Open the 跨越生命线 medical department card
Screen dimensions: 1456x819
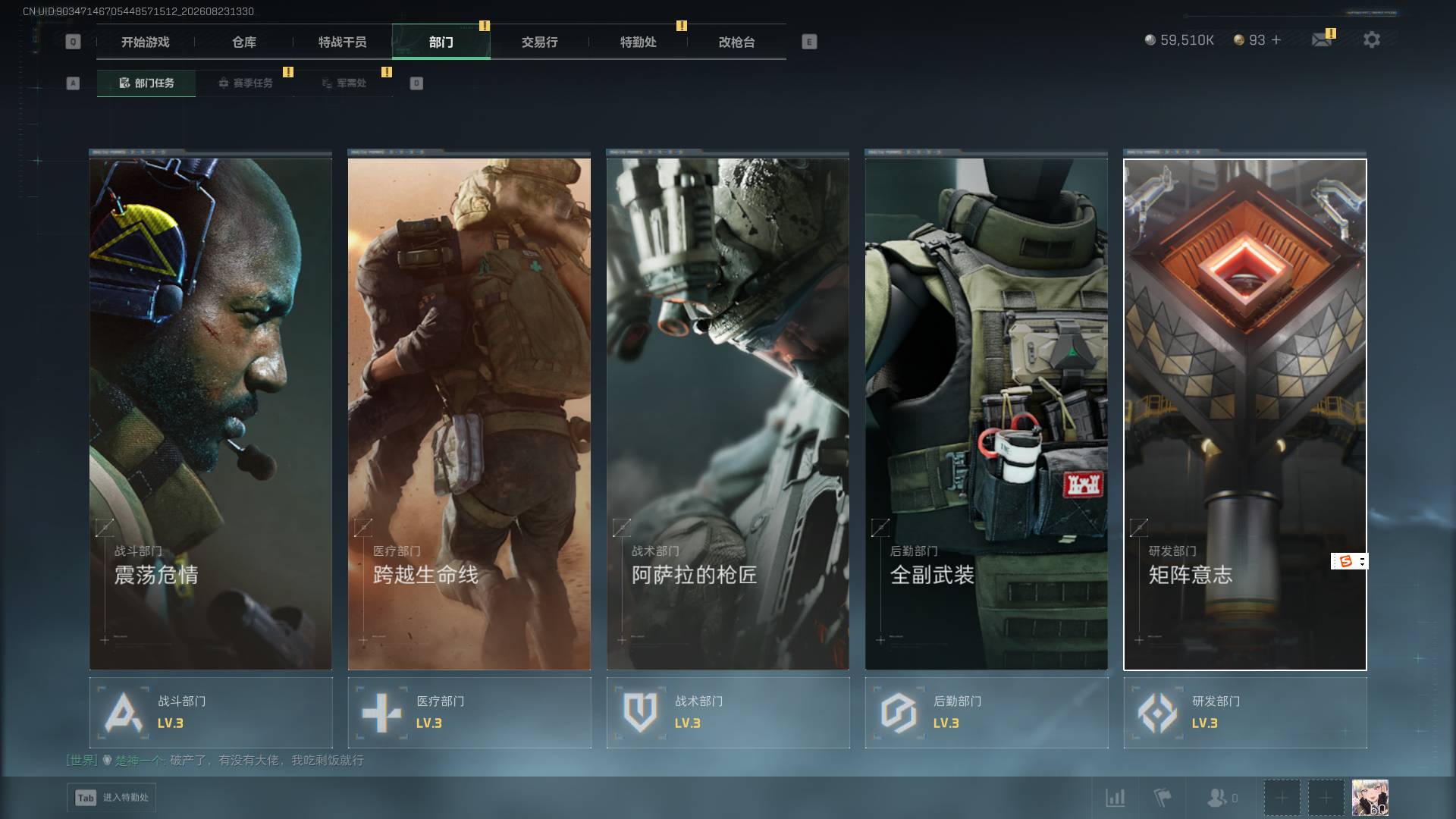(469, 414)
